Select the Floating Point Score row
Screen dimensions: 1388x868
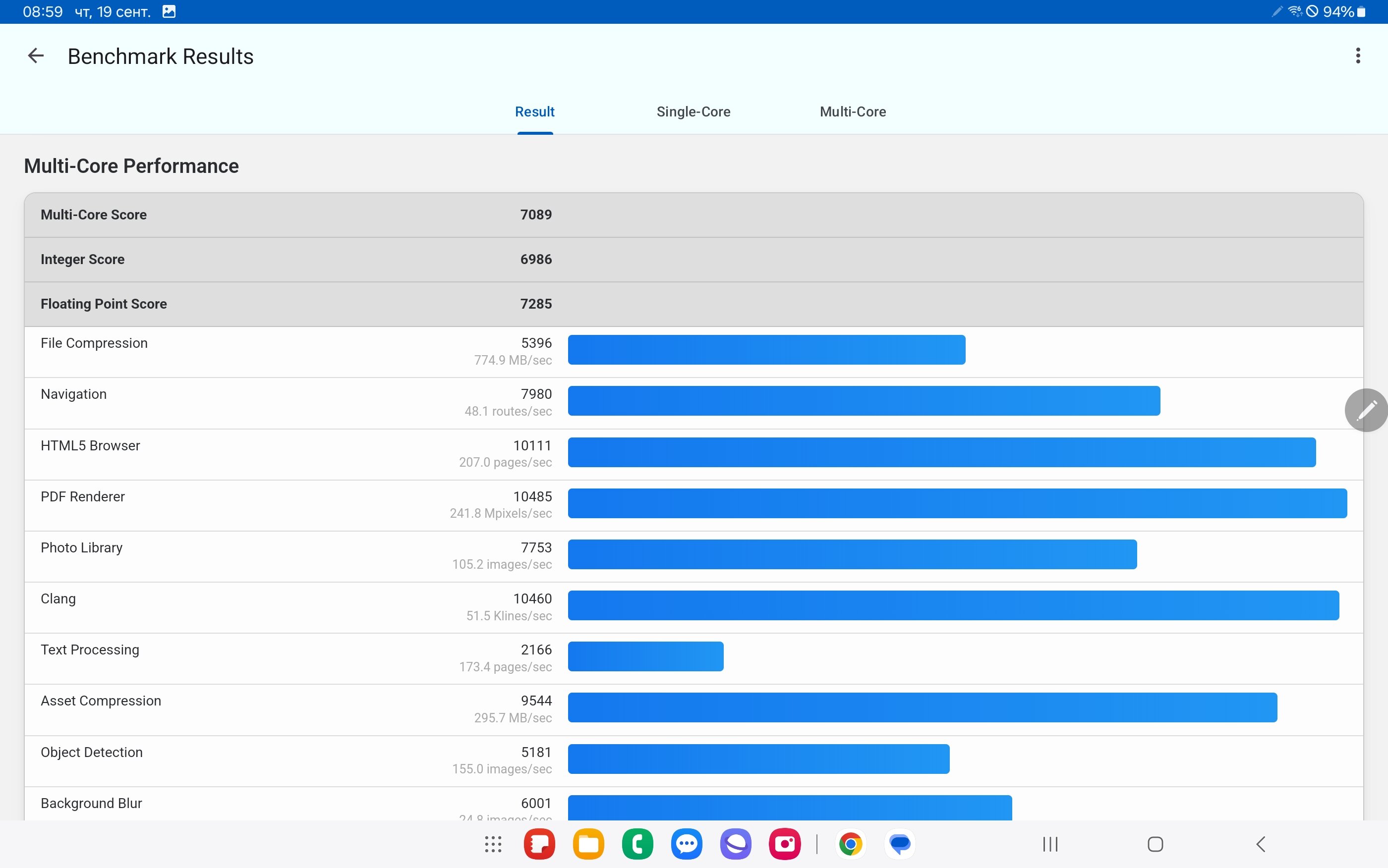point(694,304)
